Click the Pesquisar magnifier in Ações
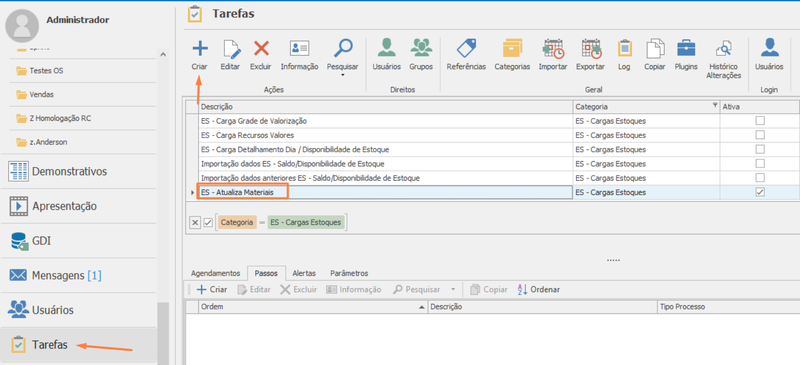This screenshot has width=800, height=365. click(342, 48)
